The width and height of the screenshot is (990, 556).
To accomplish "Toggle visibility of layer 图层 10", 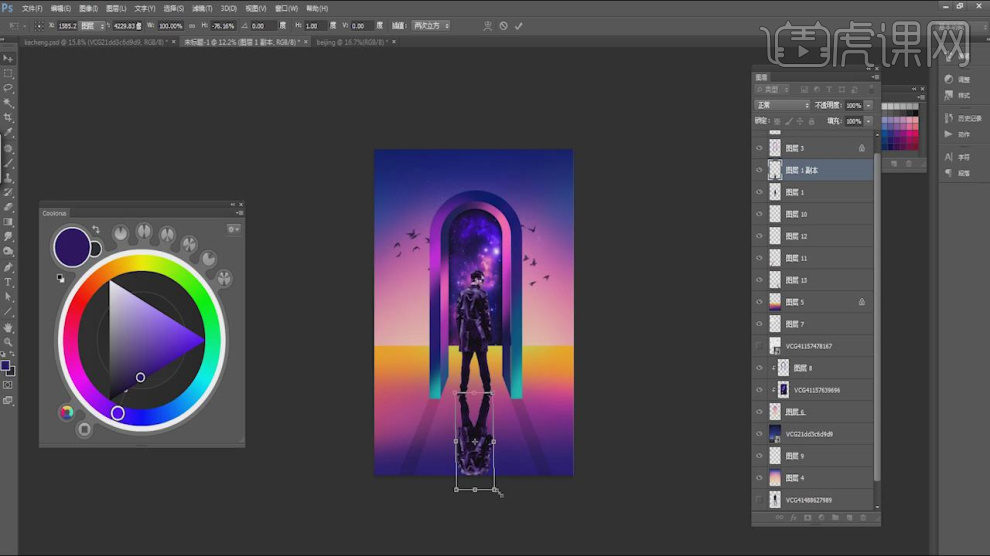I will (759, 214).
